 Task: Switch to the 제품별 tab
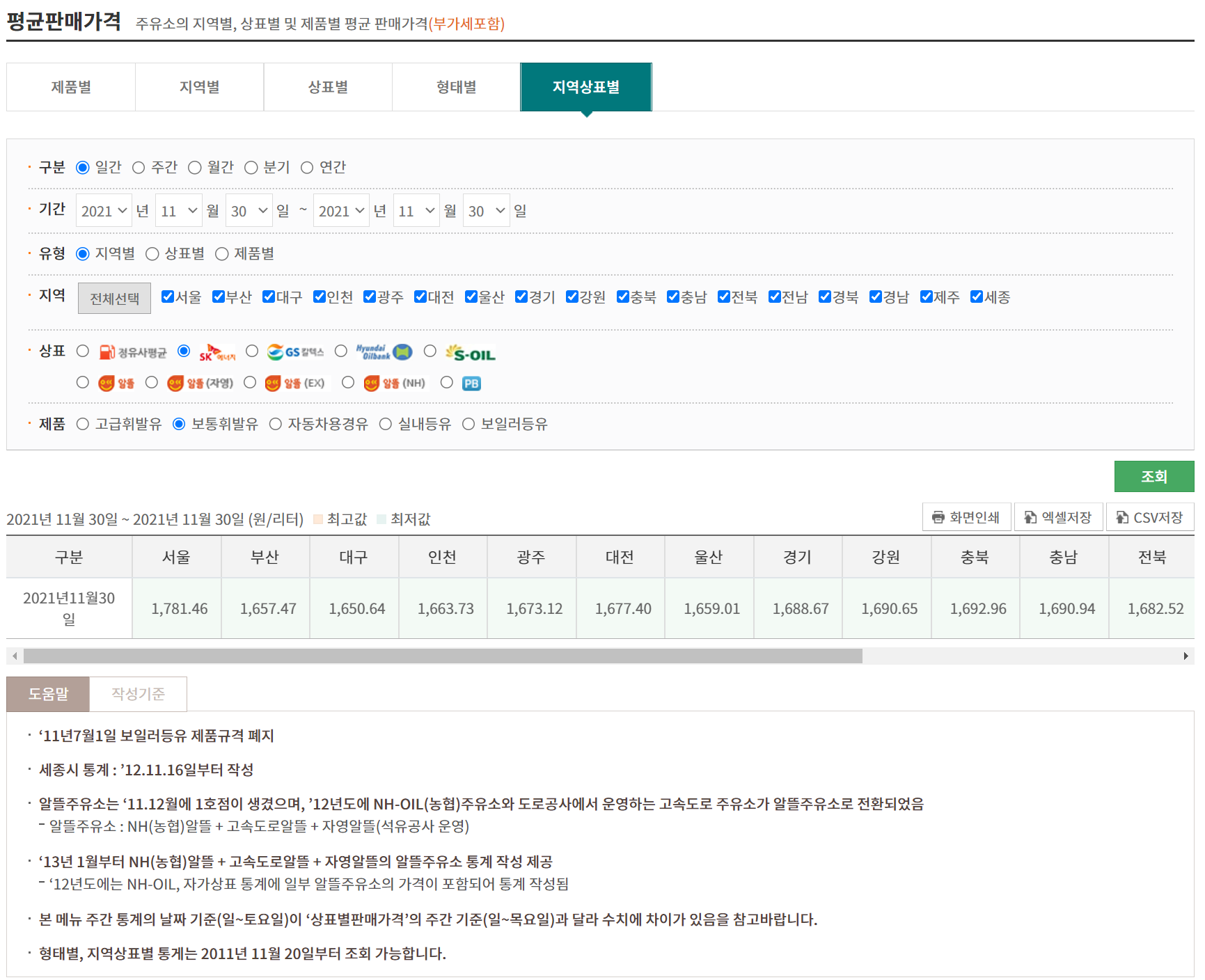tap(71, 87)
